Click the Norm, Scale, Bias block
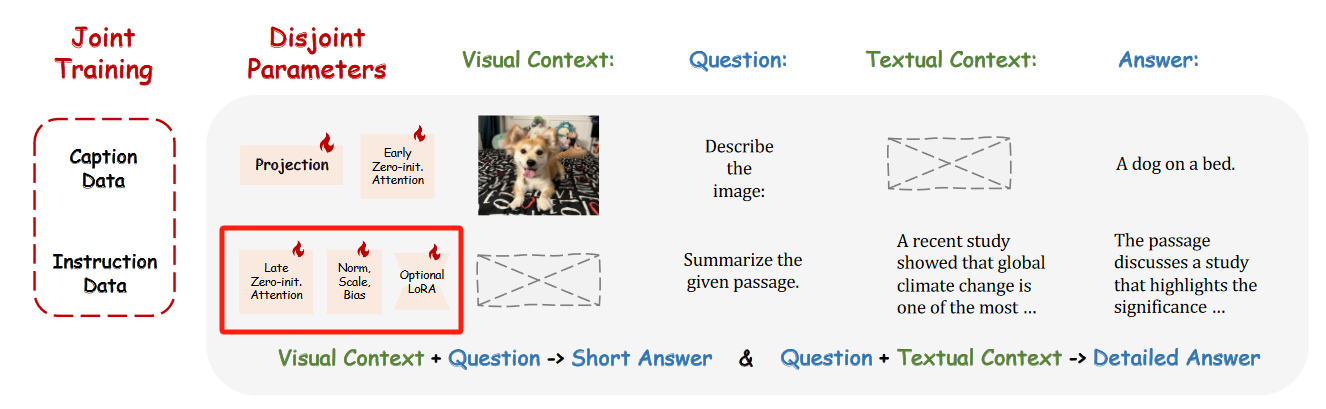1326x409 pixels. pyautogui.click(x=354, y=282)
